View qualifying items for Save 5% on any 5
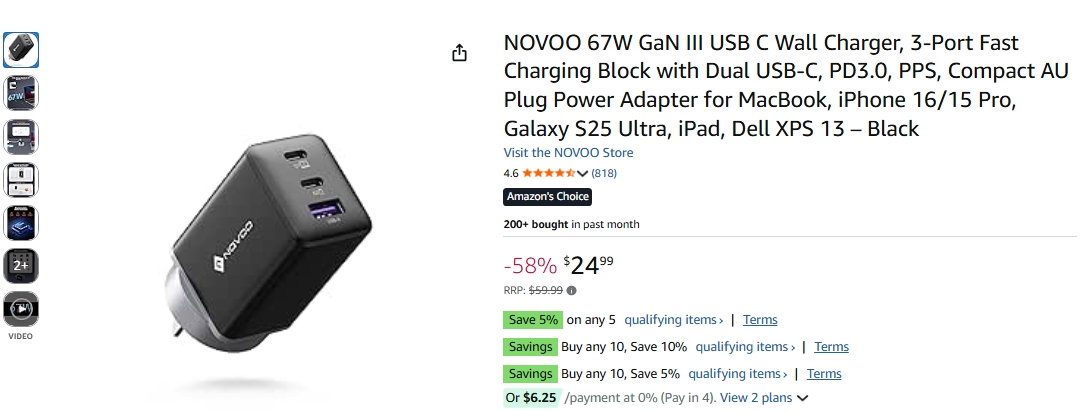The width and height of the screenshot is (1081, 412). 673,320
